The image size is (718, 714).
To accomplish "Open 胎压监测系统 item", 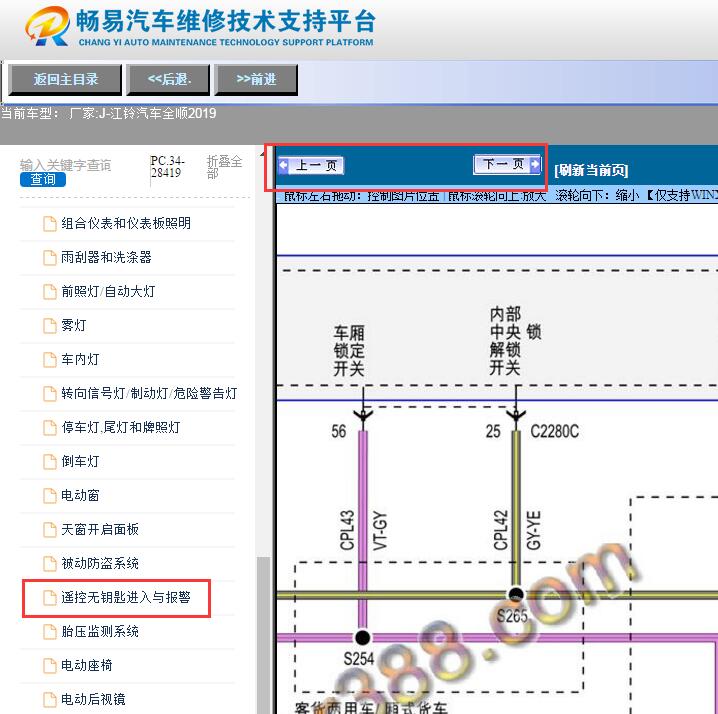I will [100, 632].
